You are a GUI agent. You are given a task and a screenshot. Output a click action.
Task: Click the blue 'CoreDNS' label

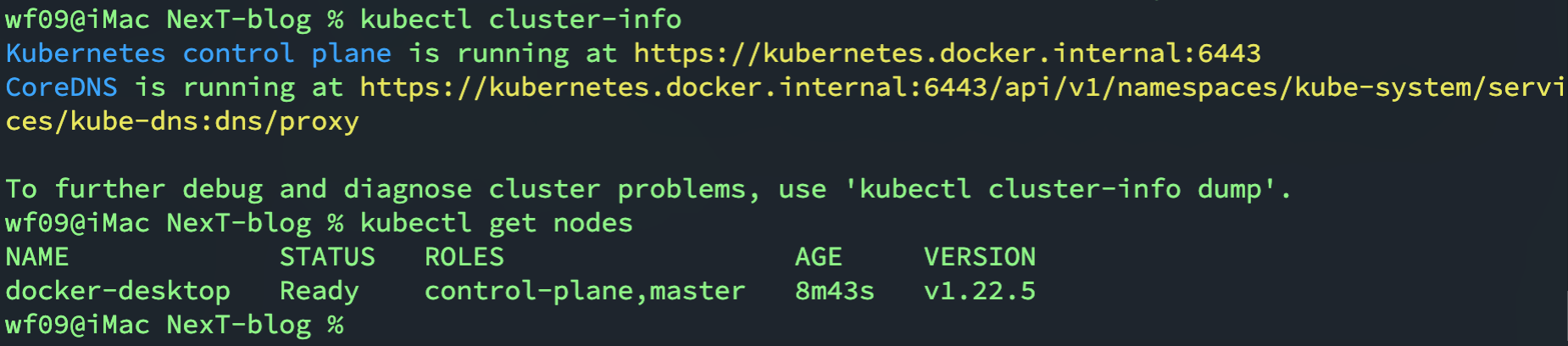tap(61, 87)
